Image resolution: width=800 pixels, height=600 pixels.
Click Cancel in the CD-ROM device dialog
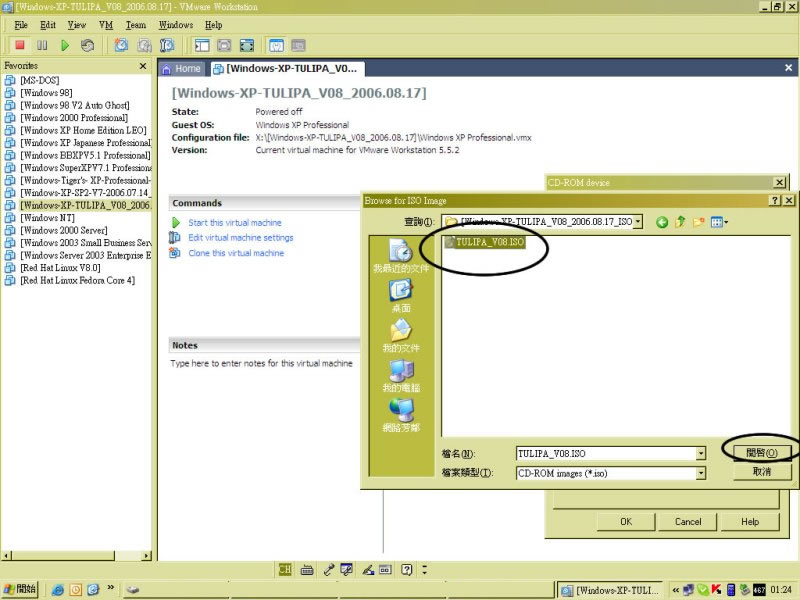pos(688,521)
